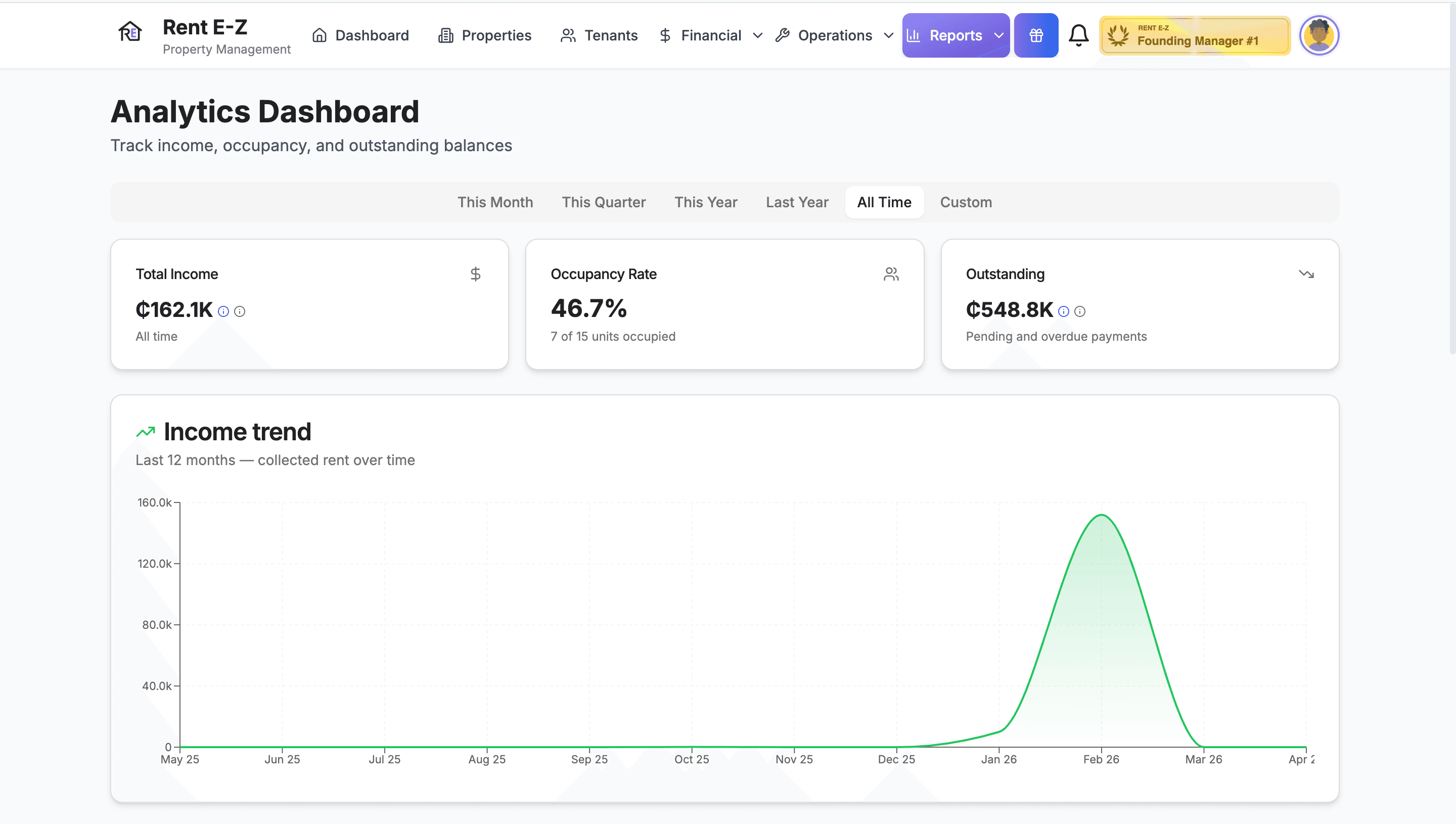The width and height of the screenshot is (1456, 824).
Task: Open the Reports dropdown
Action: [956, 36]
